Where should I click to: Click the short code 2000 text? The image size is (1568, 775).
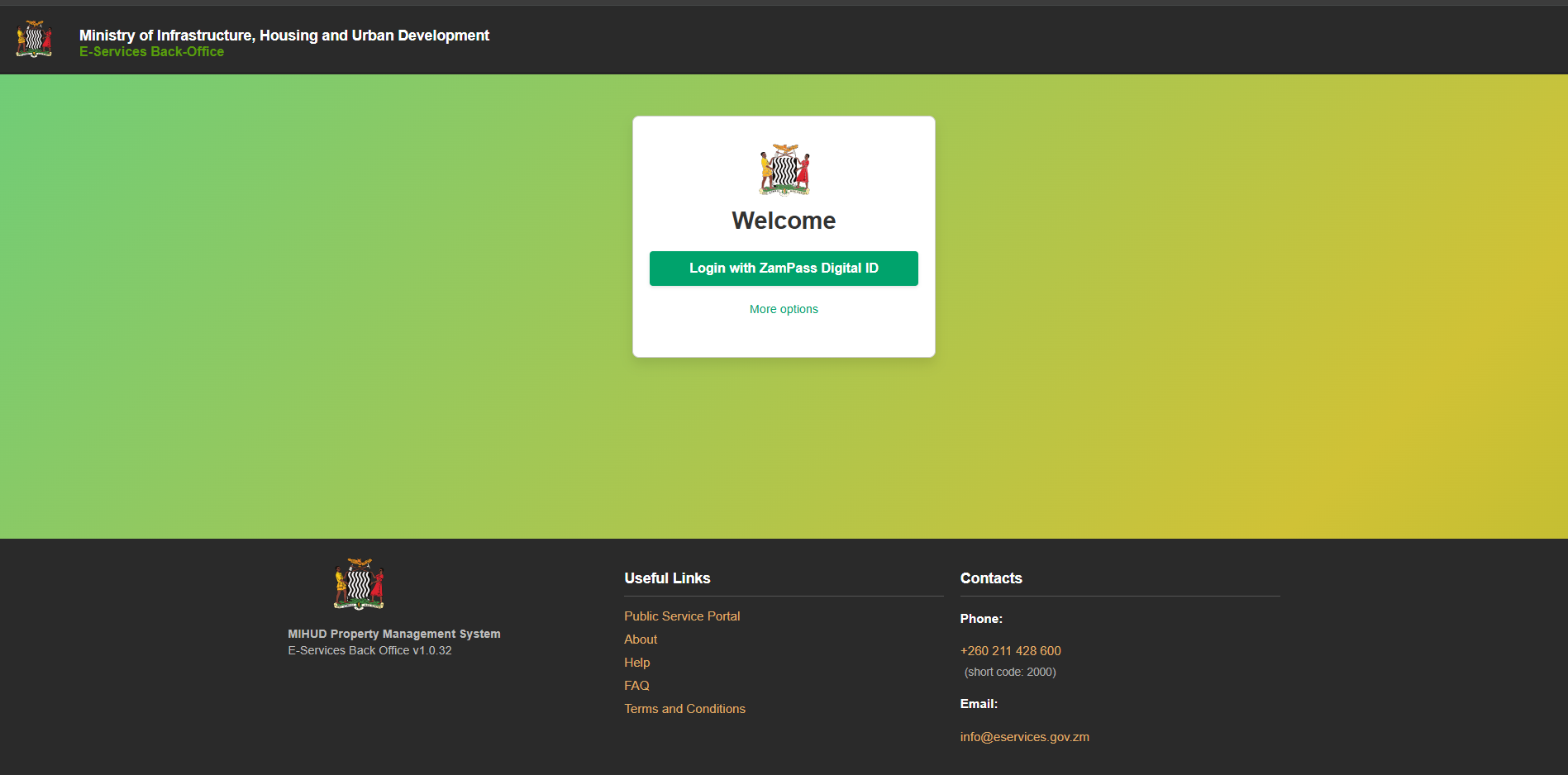tap(1010, 673)
